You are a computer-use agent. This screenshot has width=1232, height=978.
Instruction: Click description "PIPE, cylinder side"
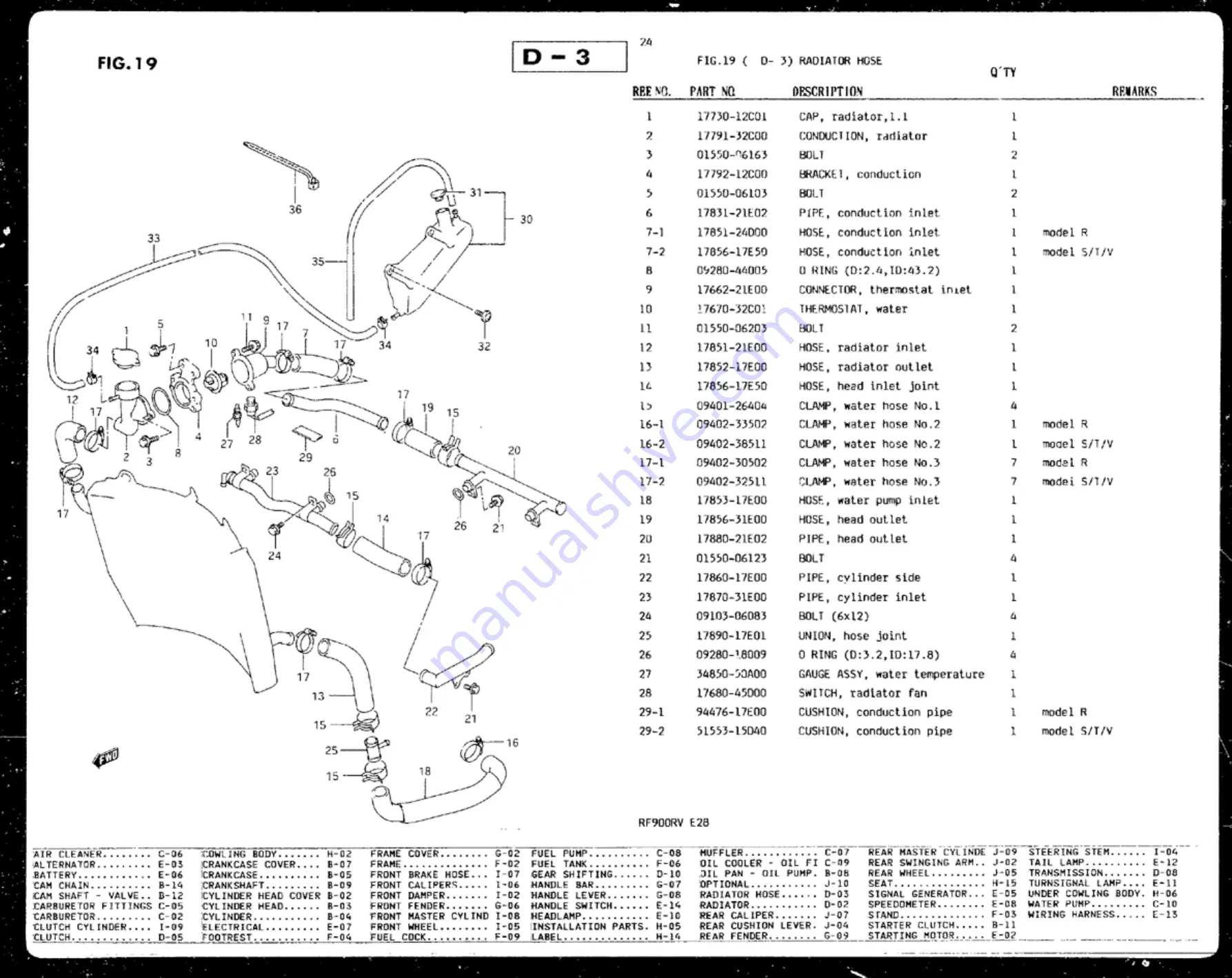859,577
